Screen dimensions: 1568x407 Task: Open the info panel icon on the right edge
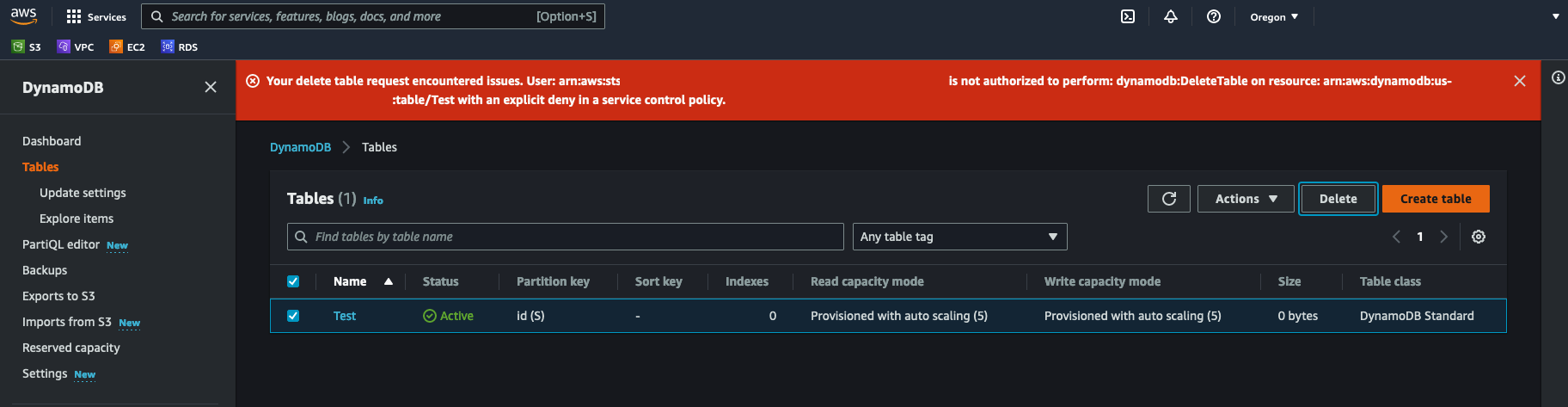(1558, 77)
